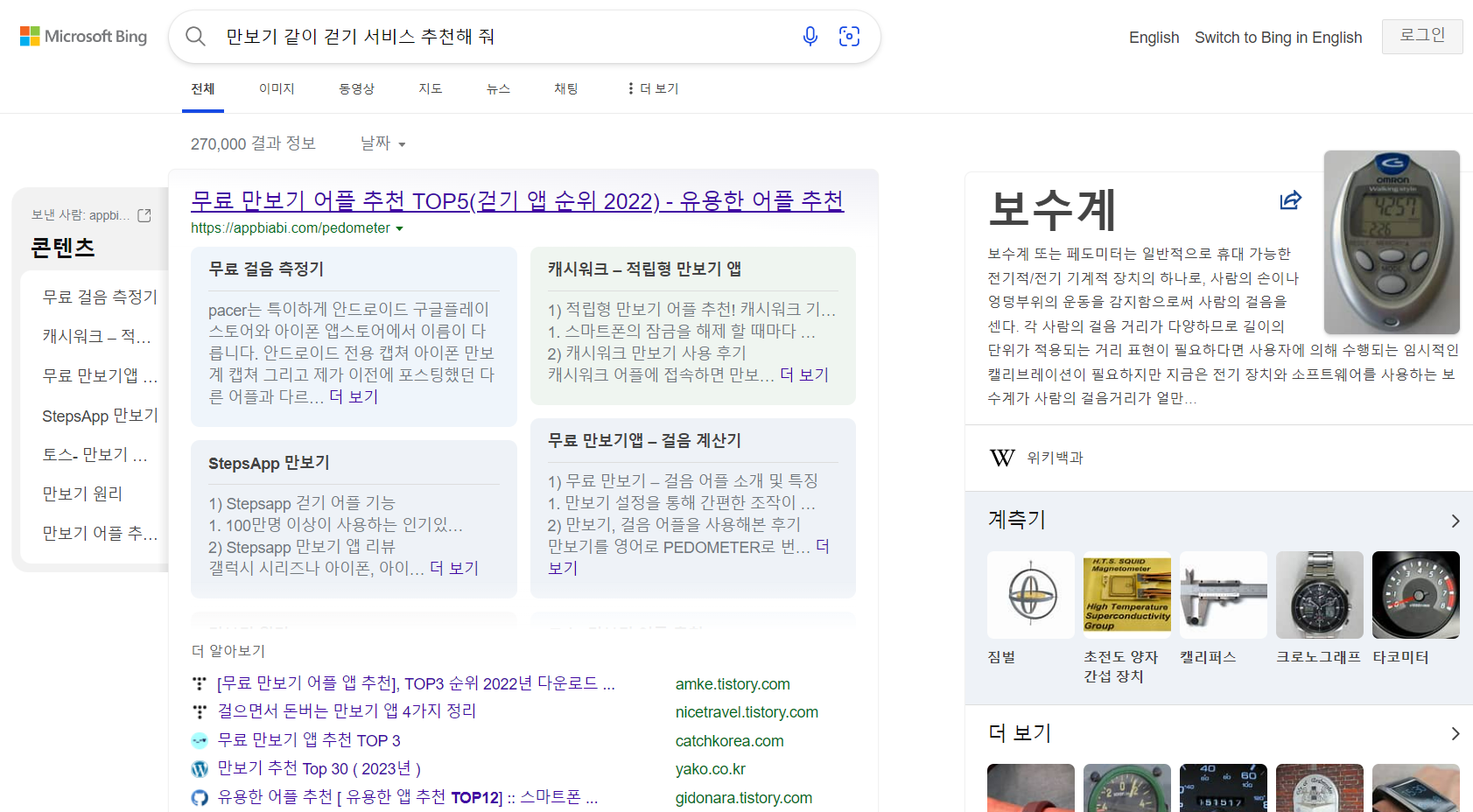Expand the 더 보기 section chevron in sidebar
Viewport: 1473px width, 812px height.
click(1455, 733)
